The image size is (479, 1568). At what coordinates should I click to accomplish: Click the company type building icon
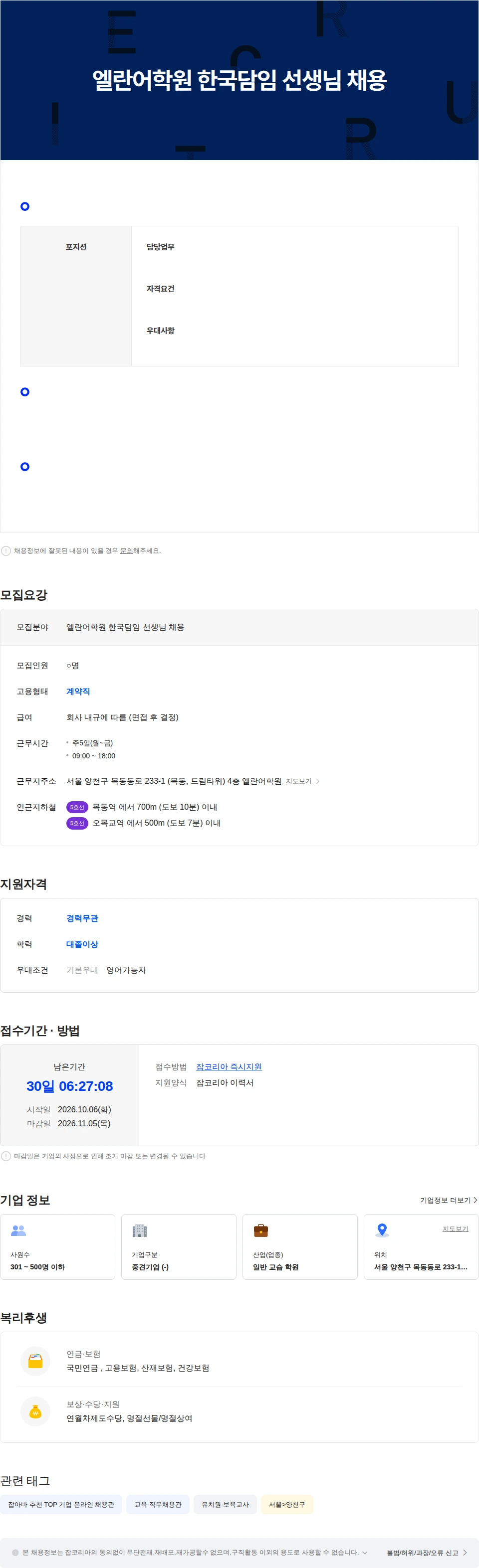pos(140,1230)
